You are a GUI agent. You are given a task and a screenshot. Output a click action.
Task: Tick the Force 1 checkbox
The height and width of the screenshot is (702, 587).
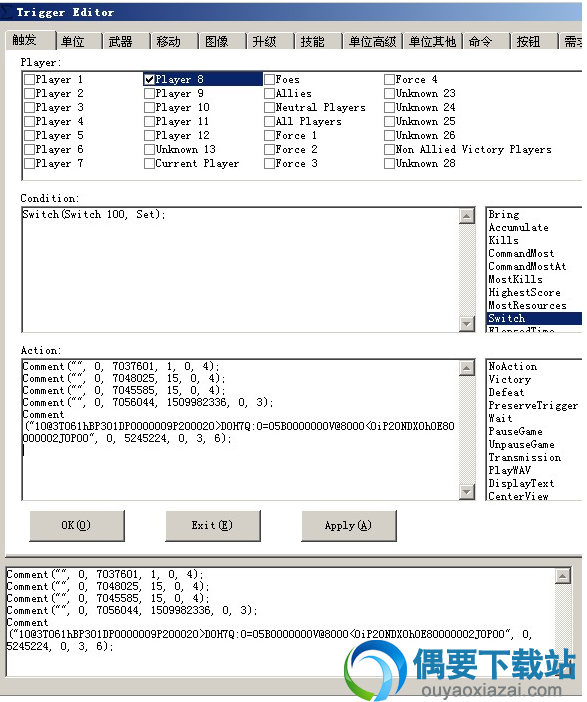(x=270, y=136)
